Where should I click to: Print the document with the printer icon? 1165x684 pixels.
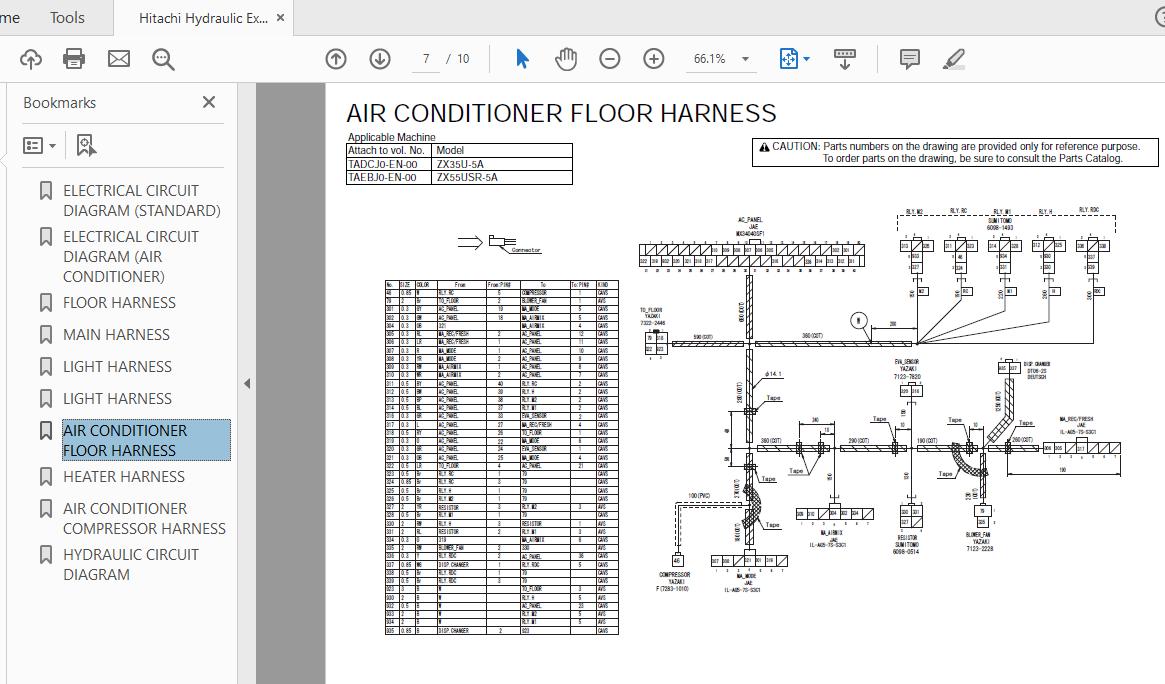coord(74,59)
